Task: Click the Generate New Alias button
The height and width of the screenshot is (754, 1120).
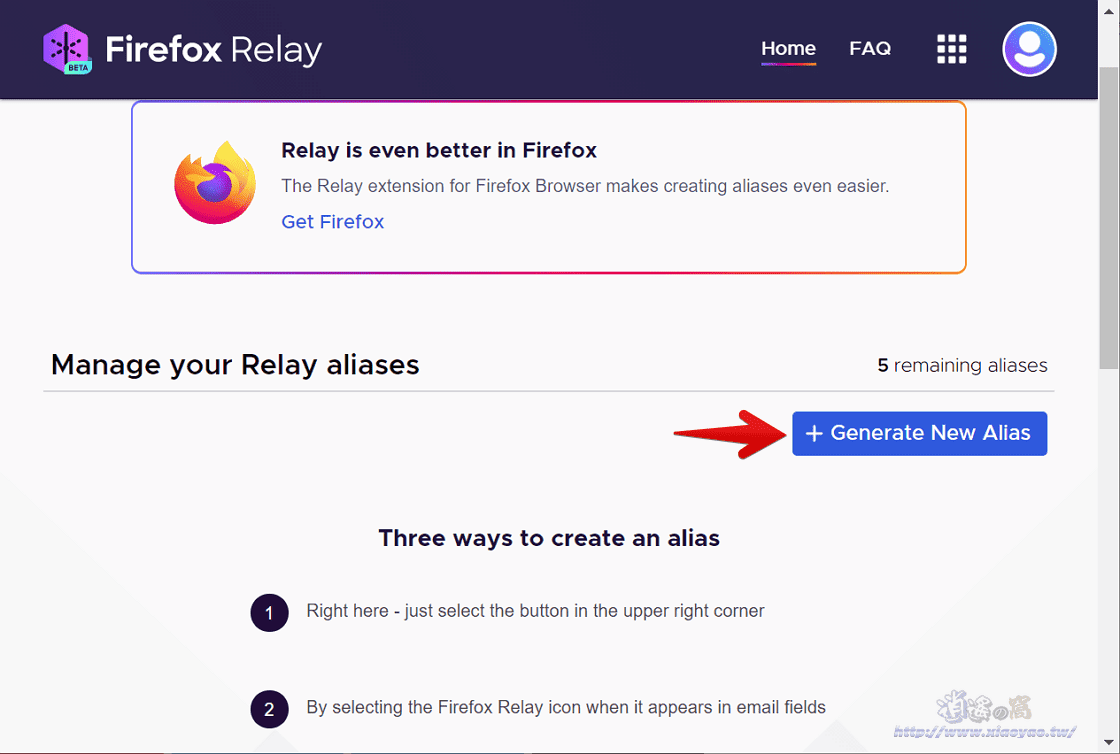Action: [x=919, y=433]
